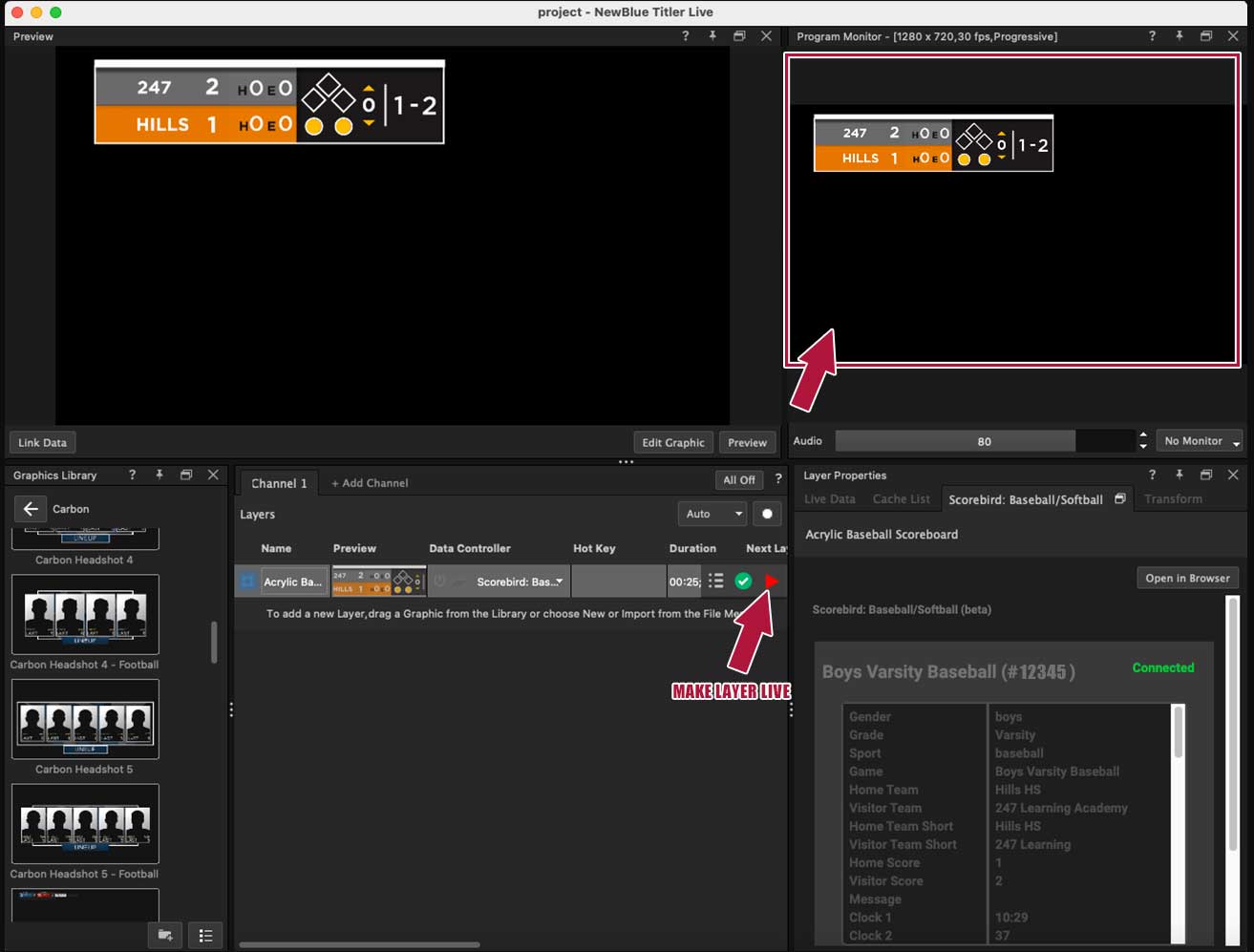1254x952 pixels.
Task: Adjust the Audio level slider showing 80
Action: (984, 441)
